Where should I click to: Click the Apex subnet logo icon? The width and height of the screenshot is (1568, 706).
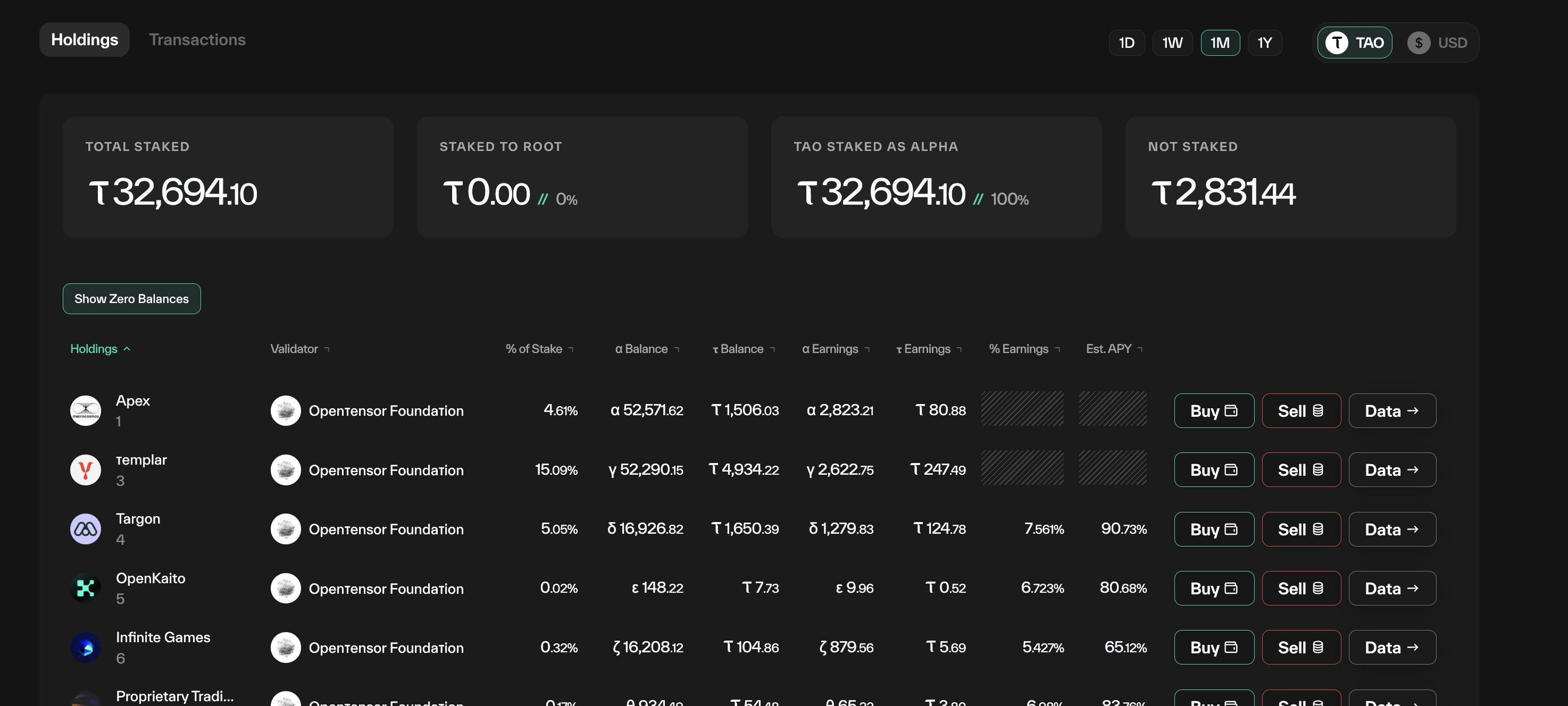coord(85,411)
